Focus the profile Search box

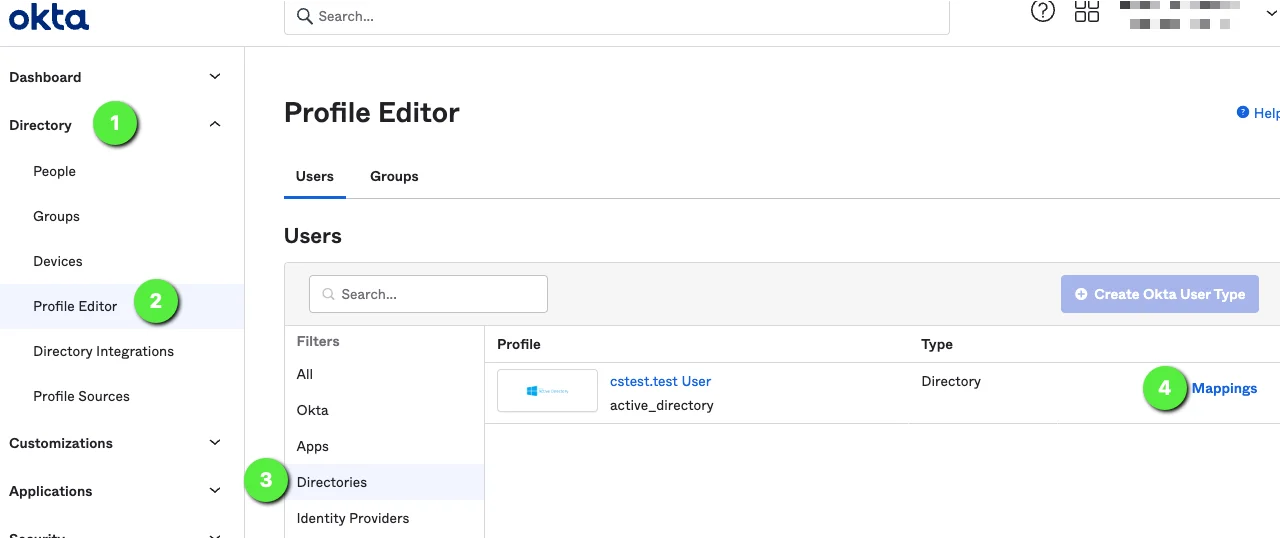[x=428, y=294]
